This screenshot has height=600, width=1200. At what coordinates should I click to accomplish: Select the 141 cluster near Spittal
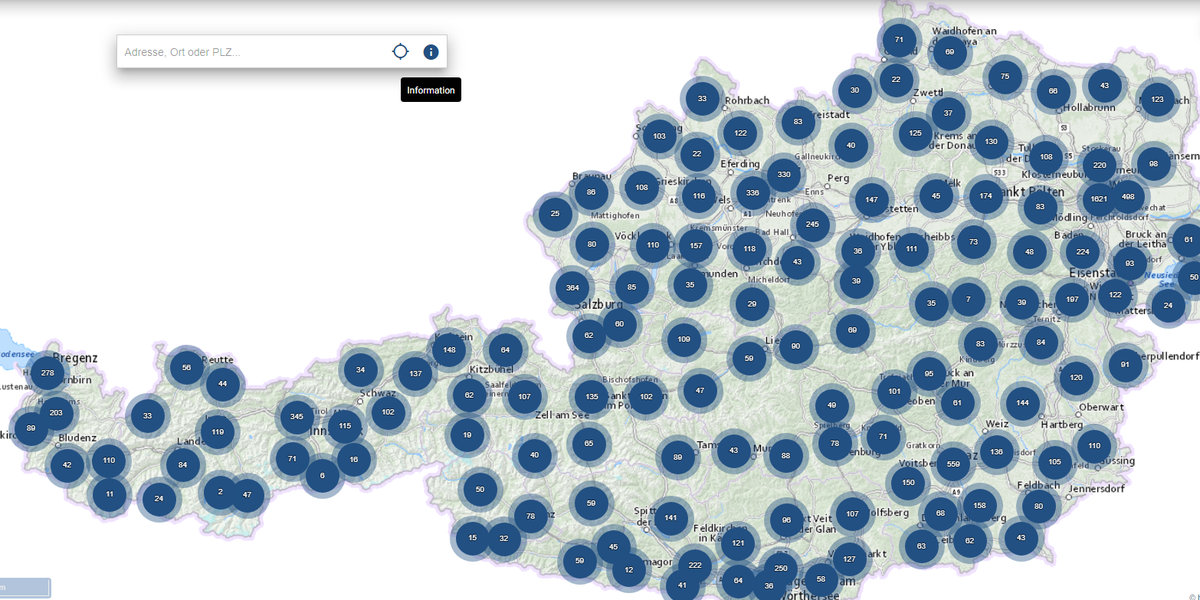tap(670, 519)
